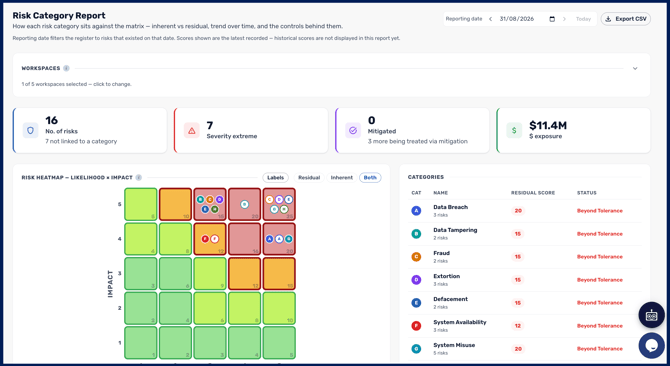Click the residual score 20 badge for Data Breach
The width and height of the screenshot is (670, 366).
point(518,211)
